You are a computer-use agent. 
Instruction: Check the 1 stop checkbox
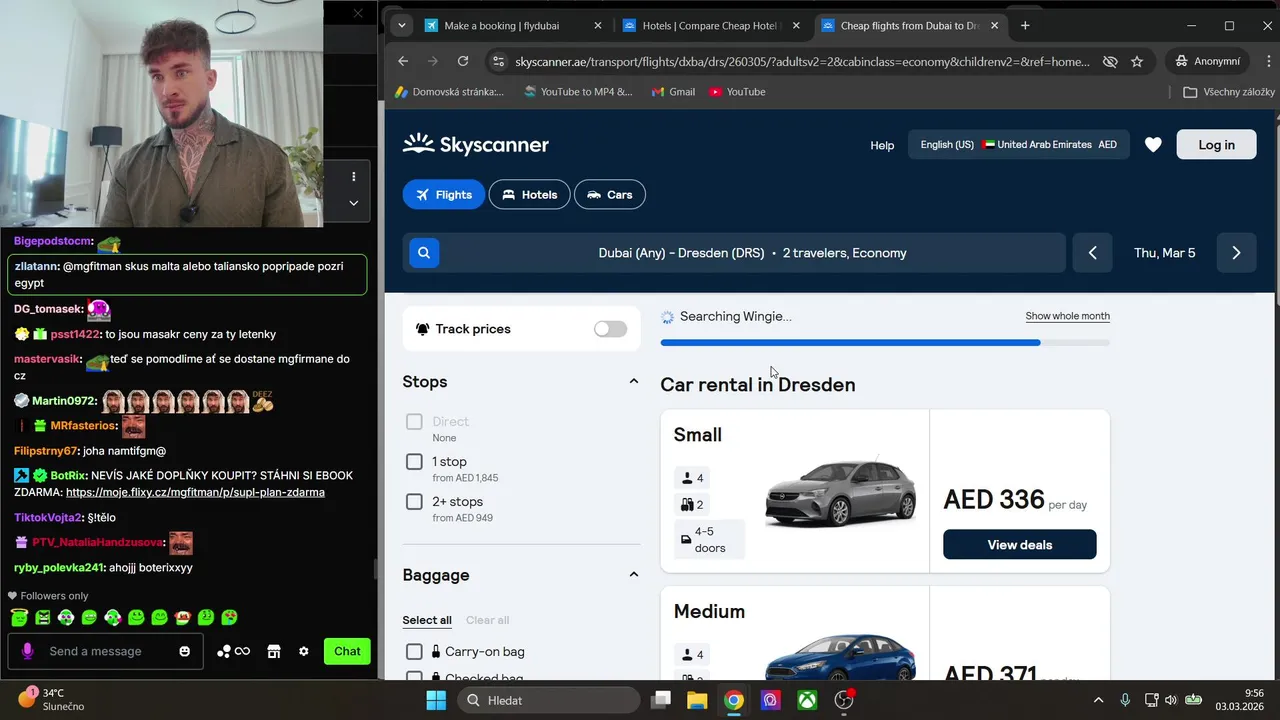(x=414, y=462)
